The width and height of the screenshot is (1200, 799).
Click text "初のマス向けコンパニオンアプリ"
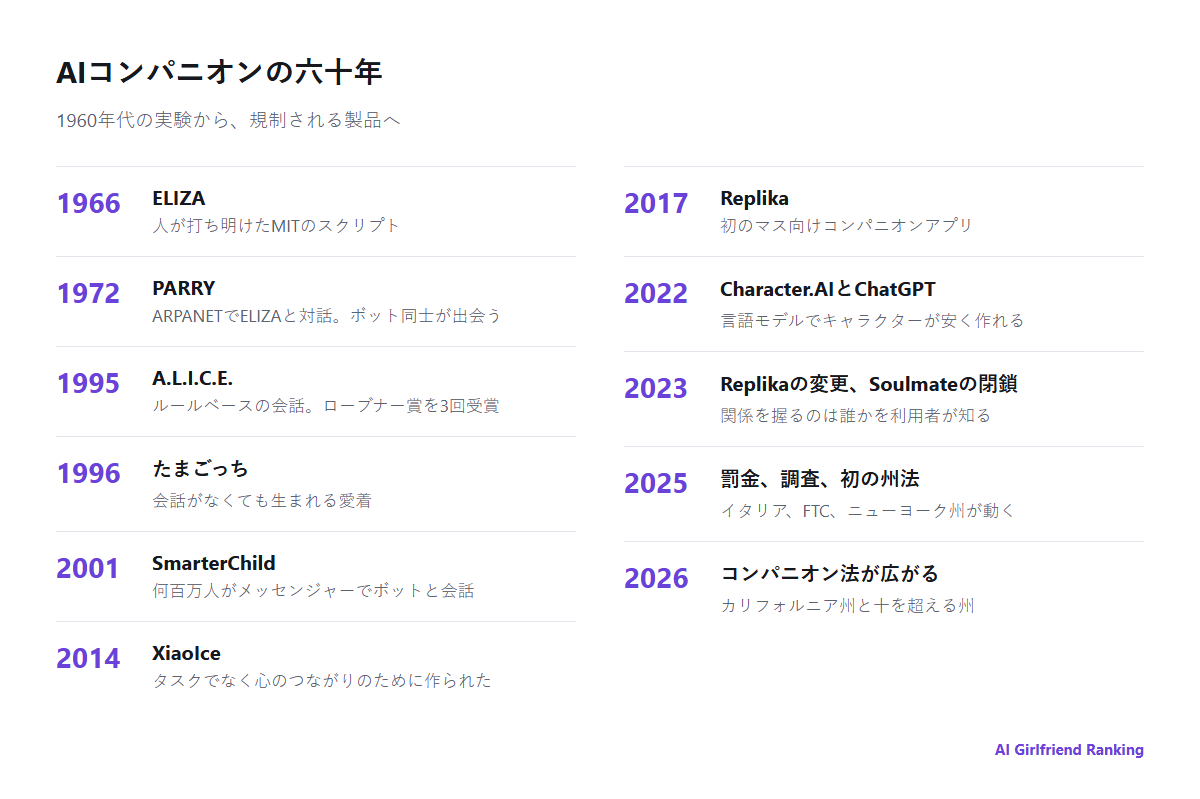tap(847, 226)
